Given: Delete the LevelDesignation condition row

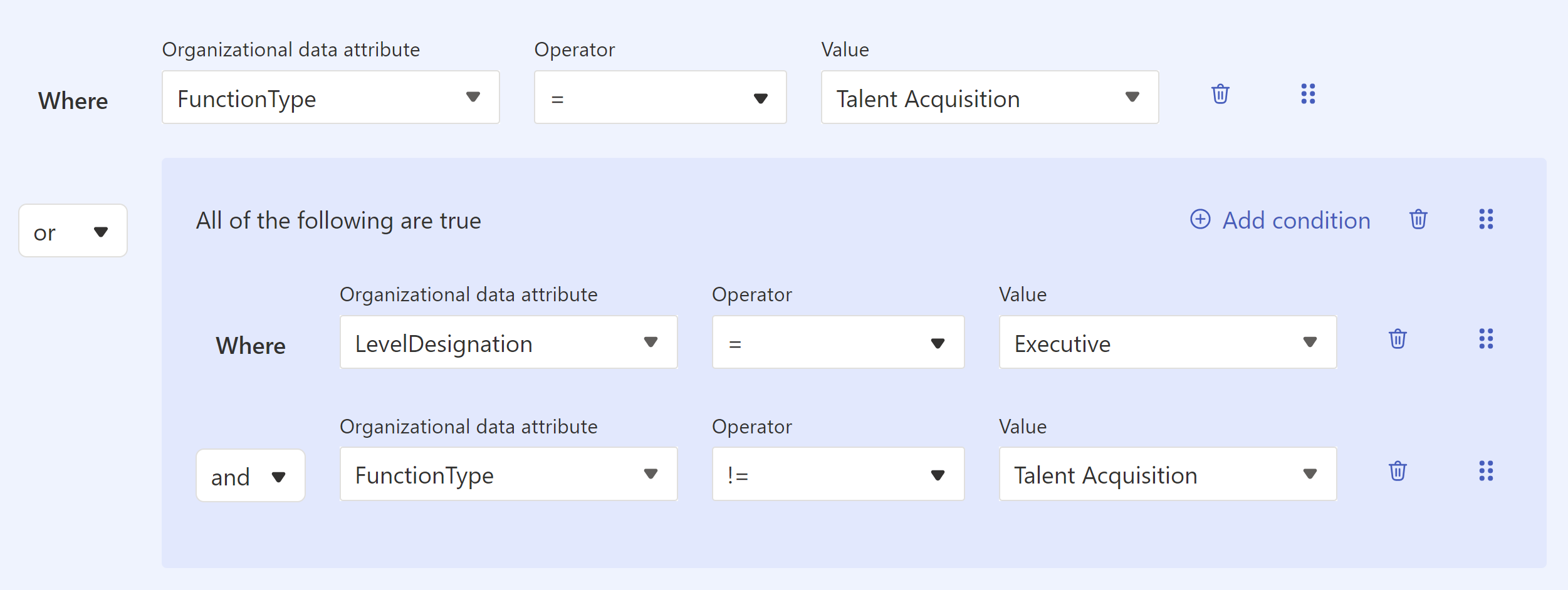Looking at the screenshot, I should (x=1398, y=339).
